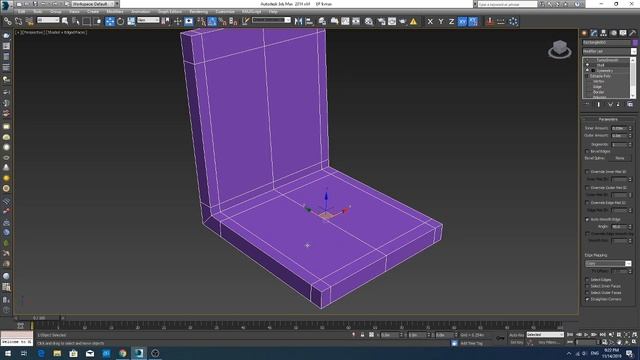Click Pin Stack icon below modifier stack
Viewport: 640px width, 360px height.
(587, 104)
